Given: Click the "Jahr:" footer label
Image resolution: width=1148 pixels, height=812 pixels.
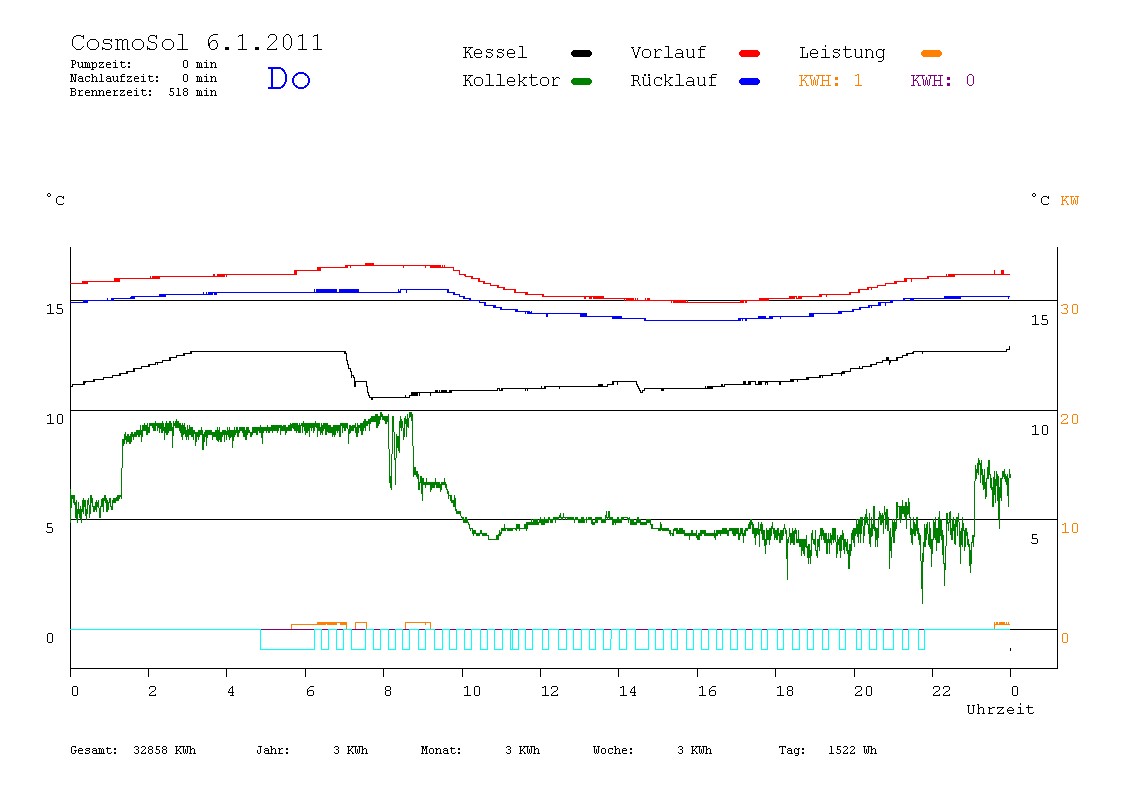Looking at the screenshot, I should (273, 750).
